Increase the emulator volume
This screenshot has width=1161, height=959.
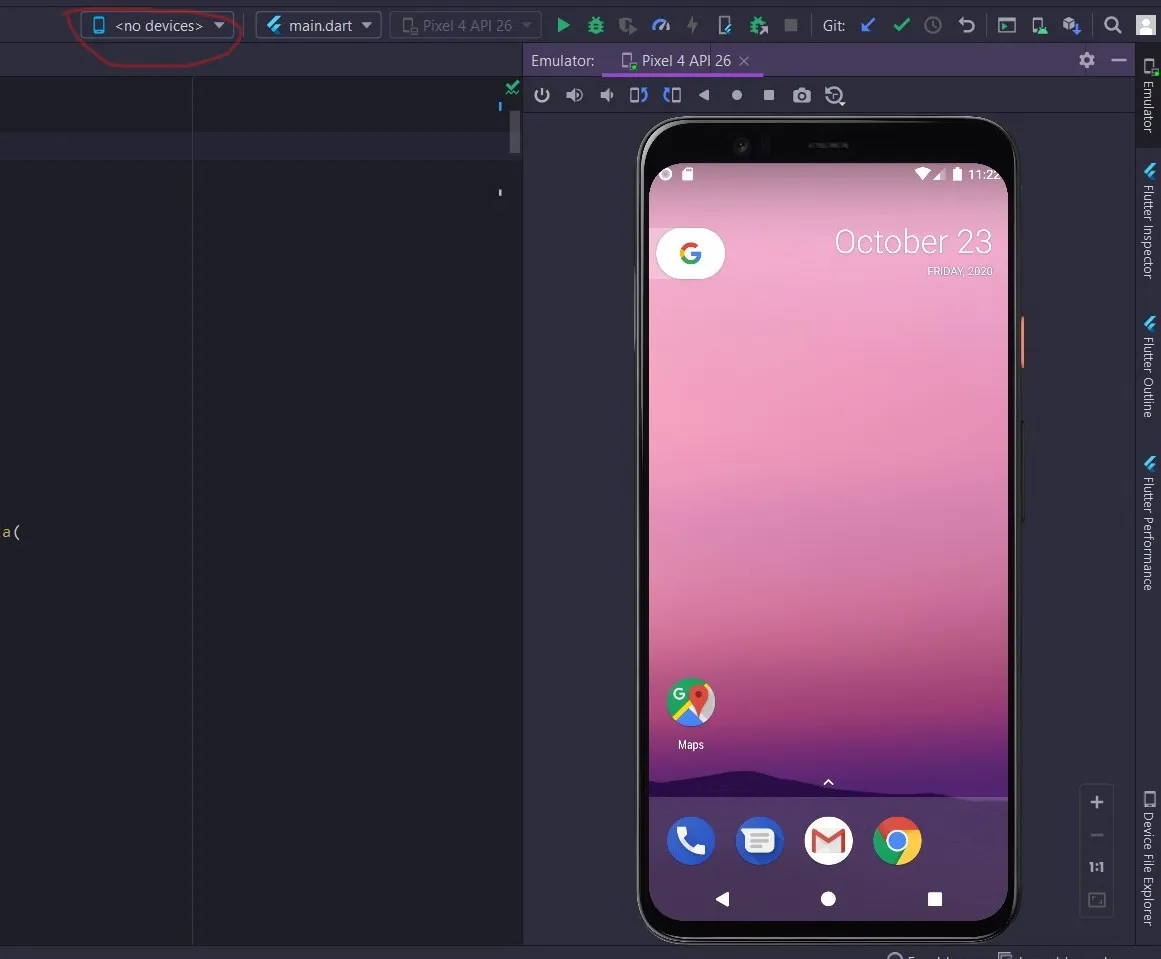click(x=574, y=95)
